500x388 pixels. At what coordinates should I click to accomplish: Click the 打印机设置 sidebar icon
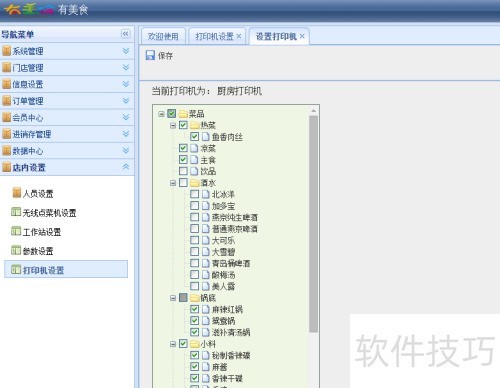pyautogui.click(x=16, y=269)
